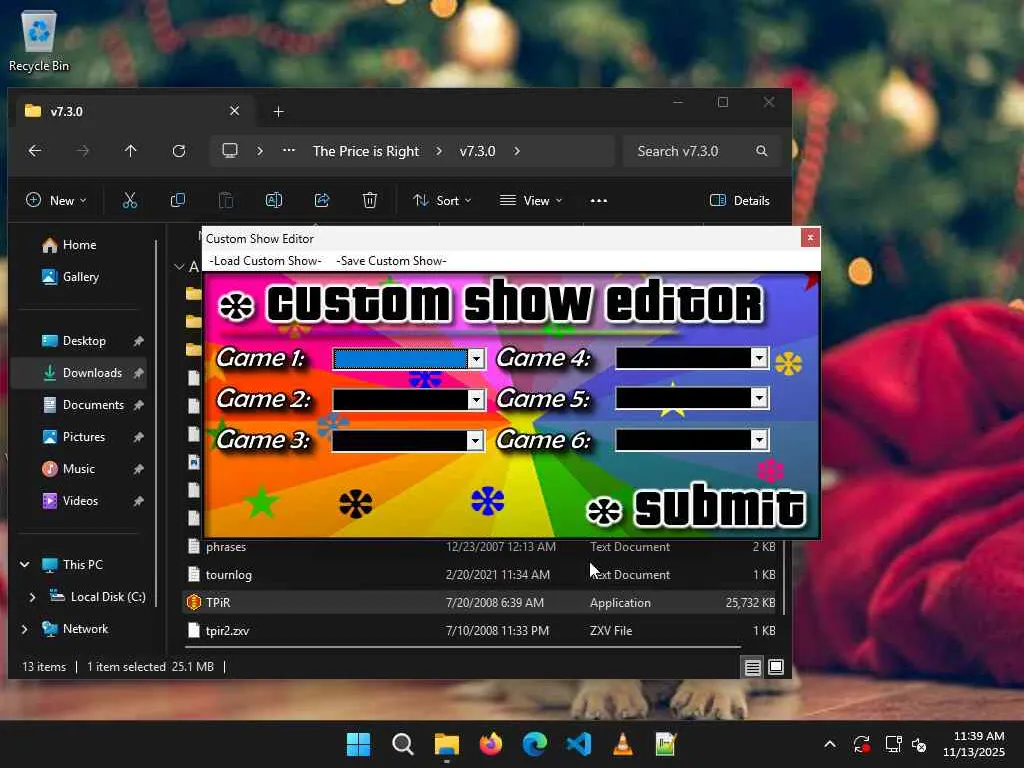Open taskbar Search icon
The height and width of the screenshot is (768, 1024).
point(403,744)
